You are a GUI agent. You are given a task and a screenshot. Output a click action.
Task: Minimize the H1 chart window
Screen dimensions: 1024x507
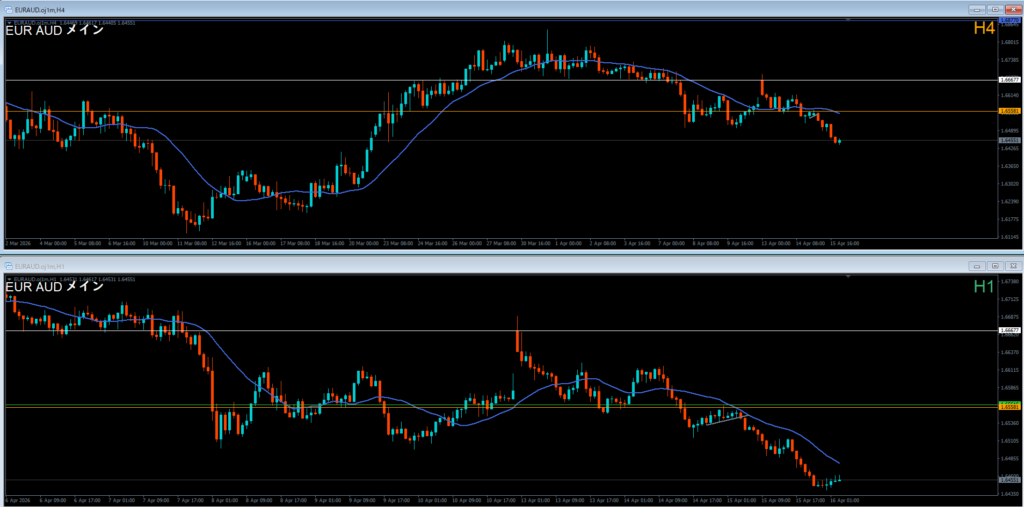click(x=977, y=266)
